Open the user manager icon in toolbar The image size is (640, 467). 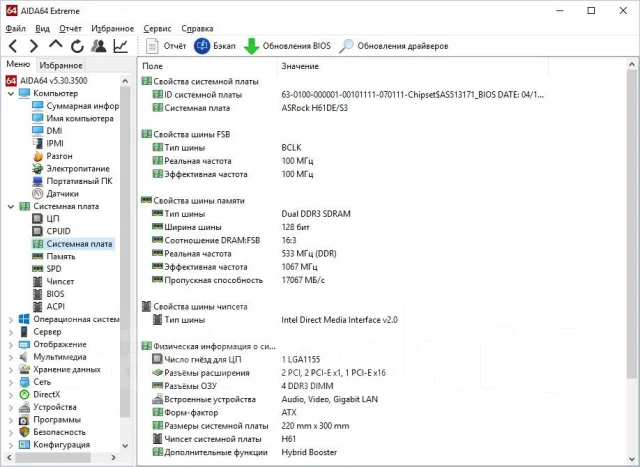tap(99, 46)
